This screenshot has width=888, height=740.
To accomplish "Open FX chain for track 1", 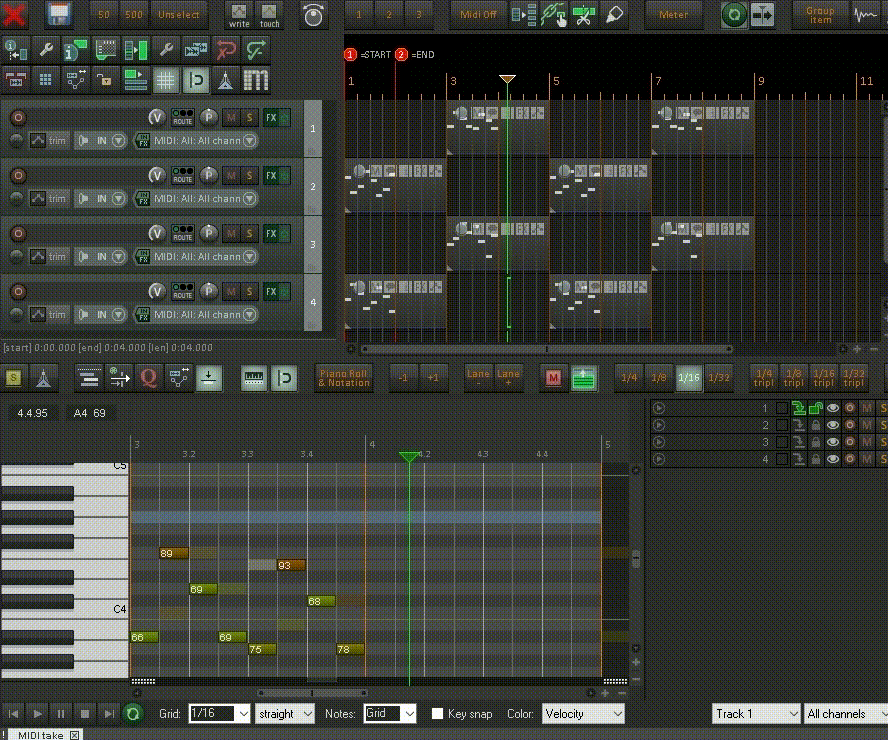I will 271,118.
